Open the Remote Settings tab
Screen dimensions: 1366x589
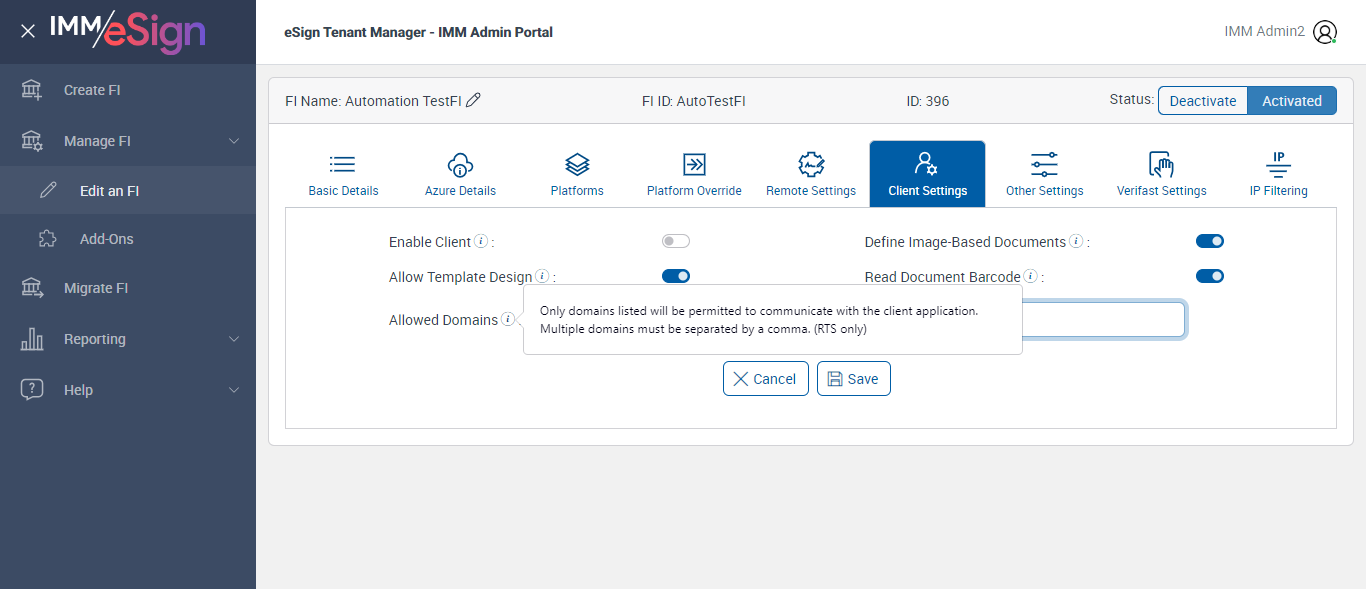click(x=811, y=175)
